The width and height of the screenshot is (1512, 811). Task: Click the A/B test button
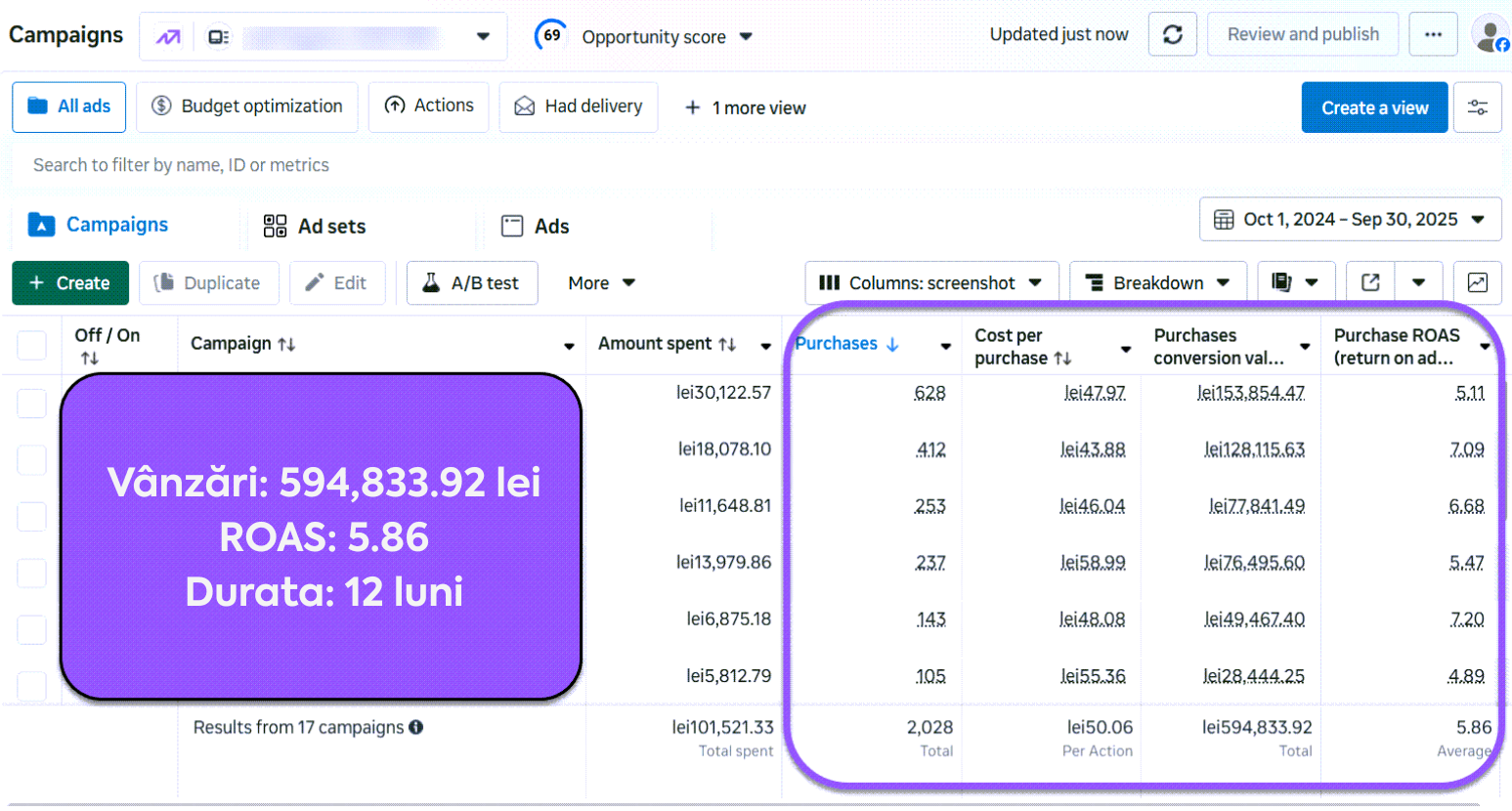pyautogui.click(x=472, y=282)
